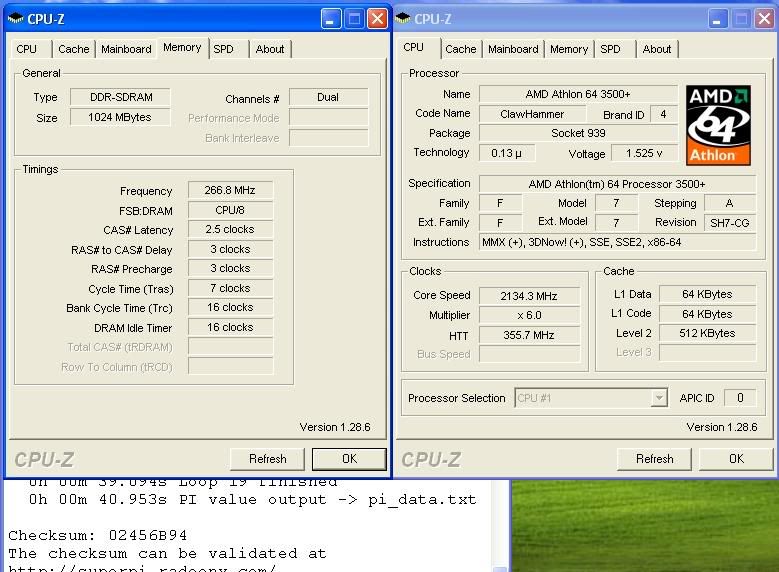This screenshot has width=779, height=572.
Task: Click the Core Speed value field
Action: click(x=529, y=296)
